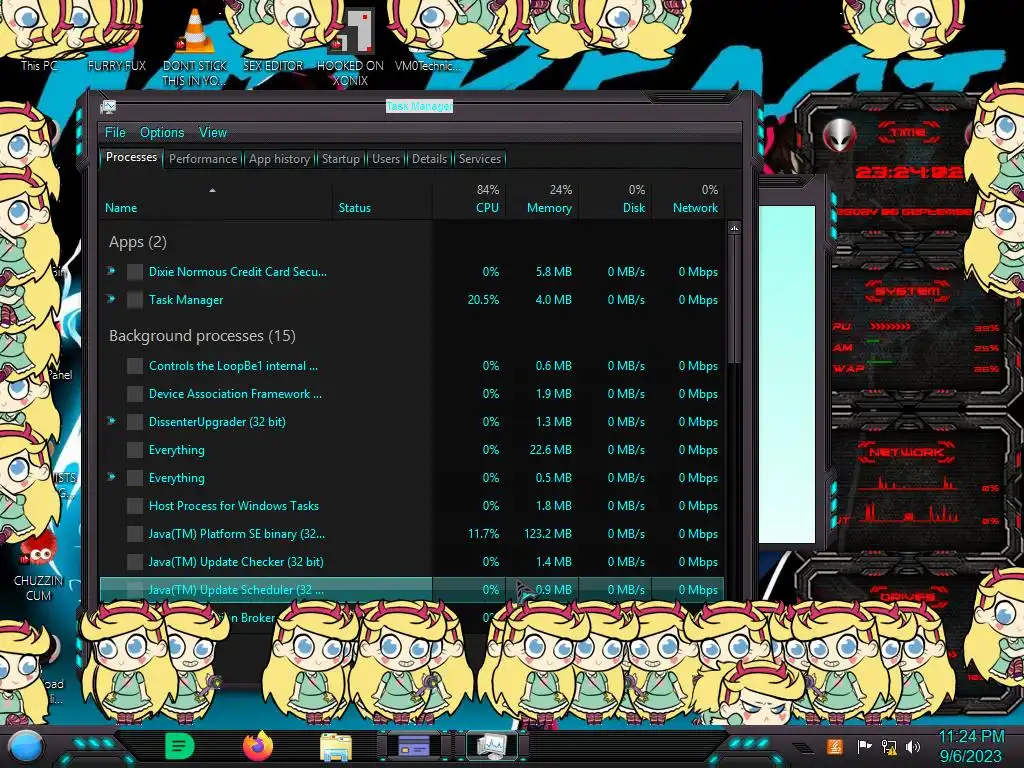
Task: Click the network tray icon
Action: pos(889,746)
